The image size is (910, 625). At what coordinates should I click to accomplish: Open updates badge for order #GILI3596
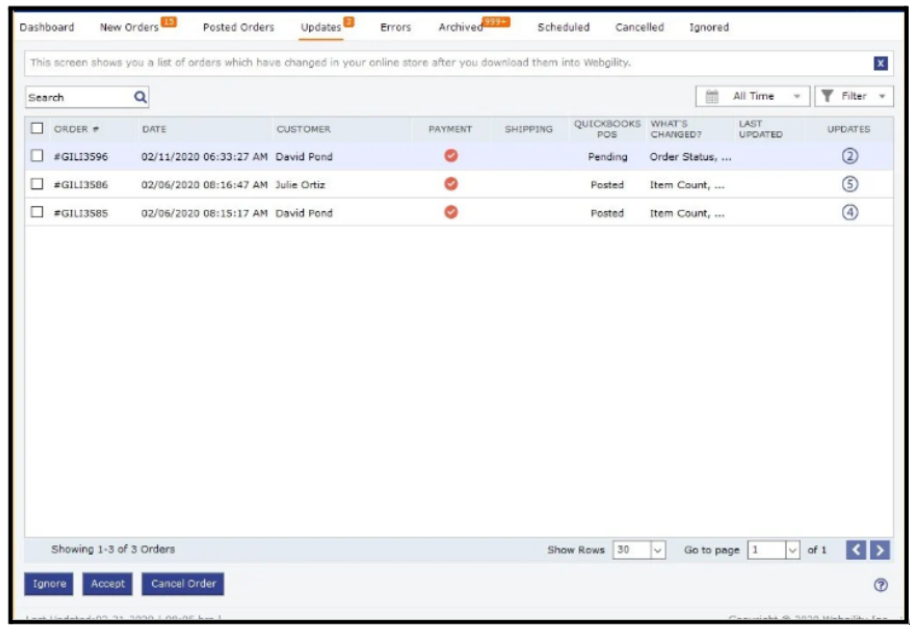point(850,157)
